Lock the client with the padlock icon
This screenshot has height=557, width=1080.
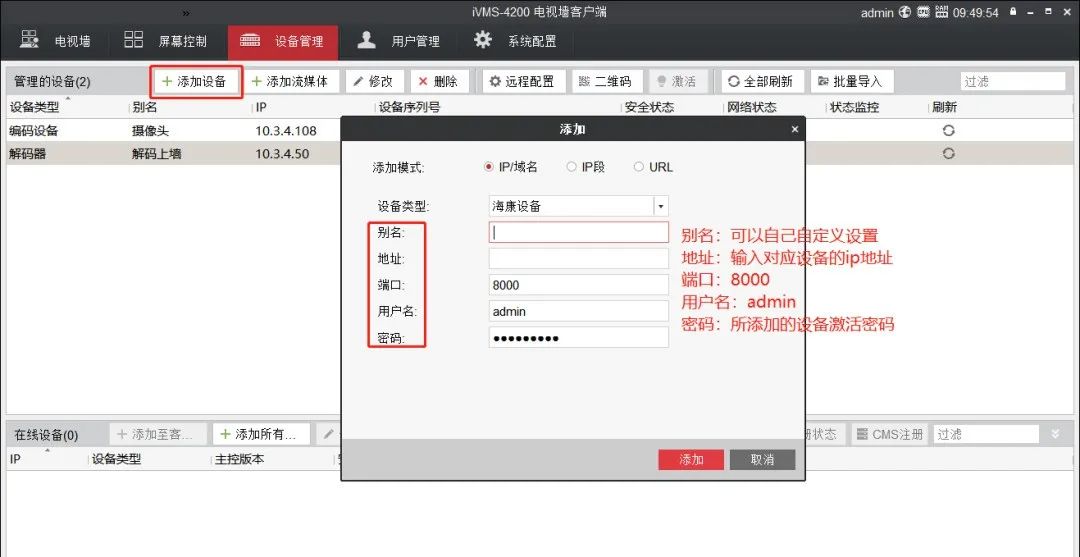1013,12
